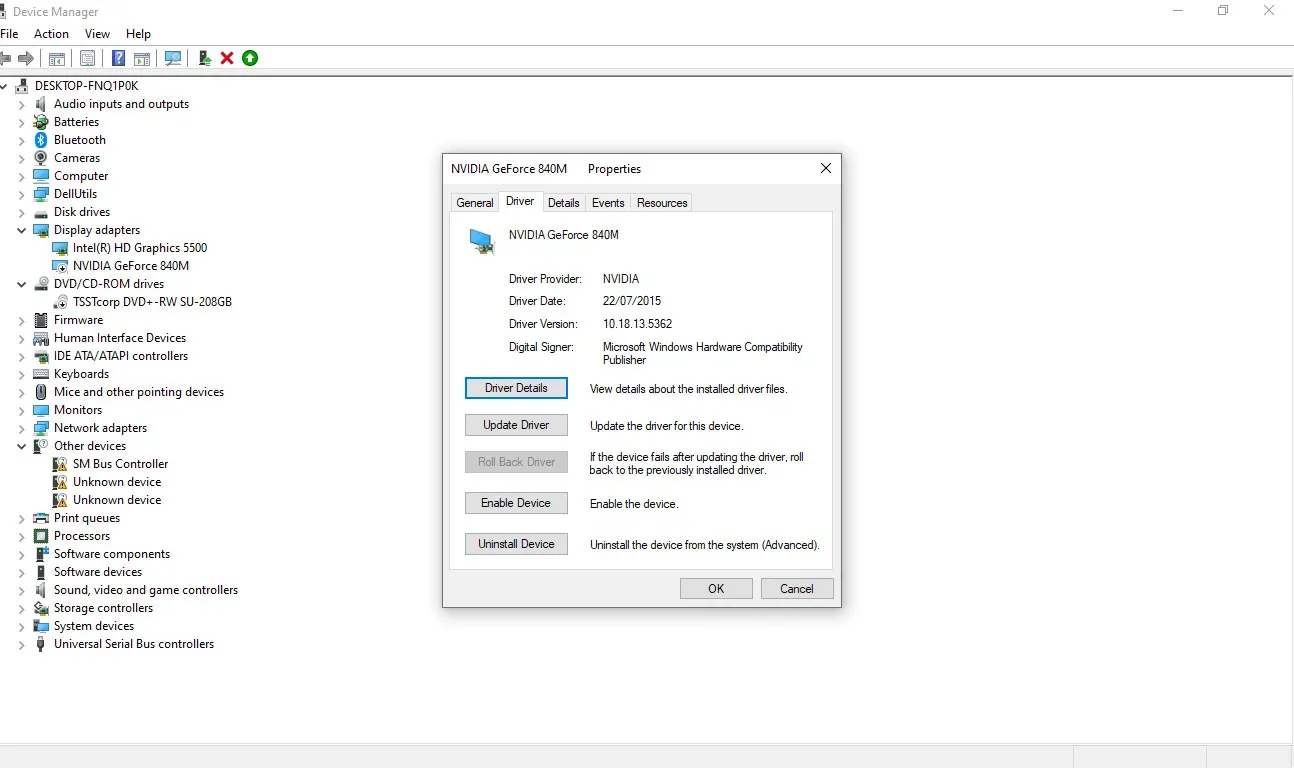Click the Universal Serial Bus controllers icon
Screen dimensions: 1294x768
coord(41,644)
